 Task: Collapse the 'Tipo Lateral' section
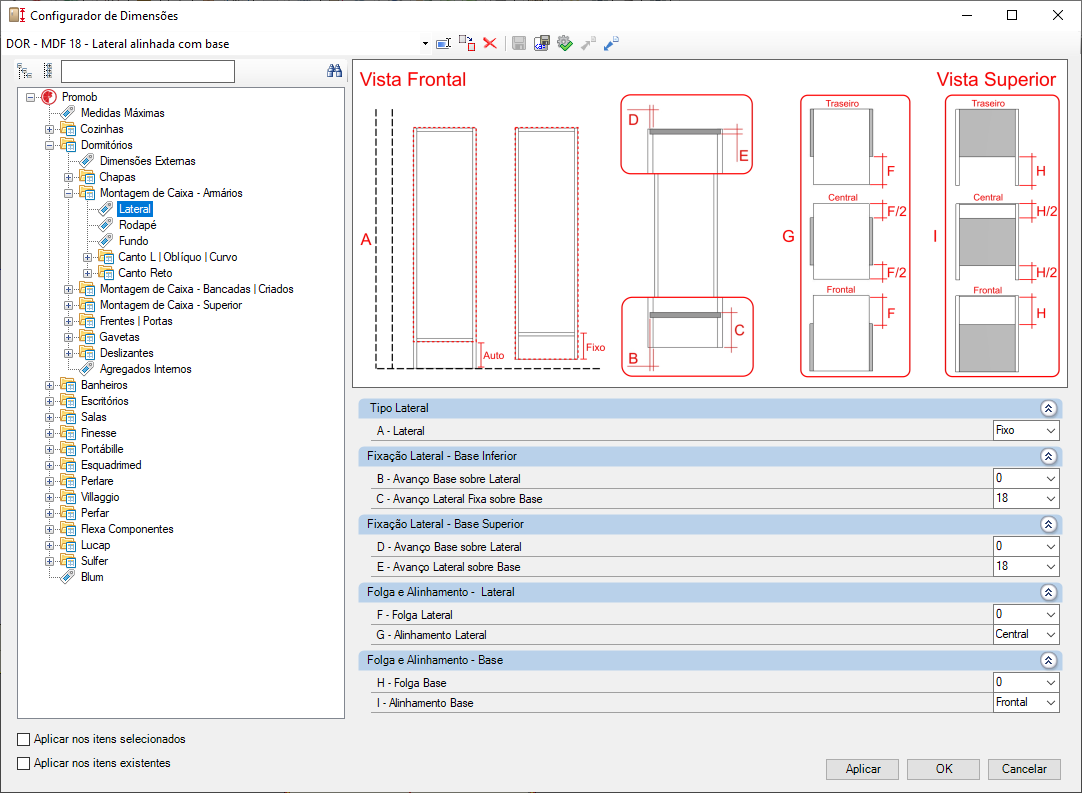(1048, 409)
